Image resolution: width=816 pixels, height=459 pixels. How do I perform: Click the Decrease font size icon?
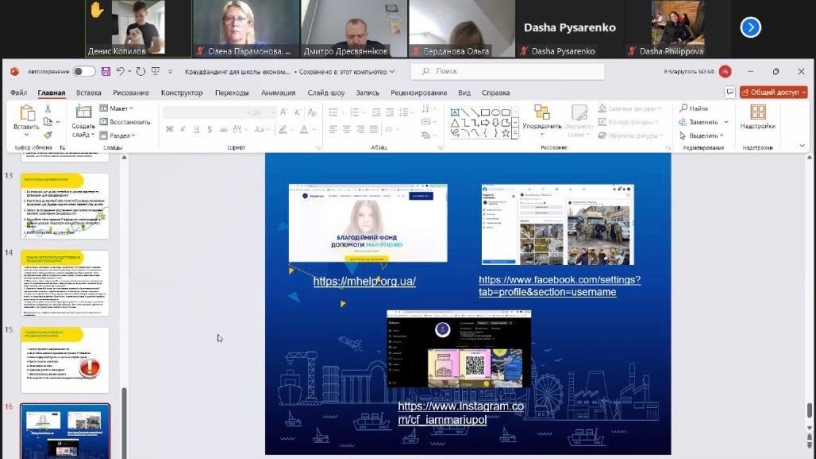[x=297, y=112]
